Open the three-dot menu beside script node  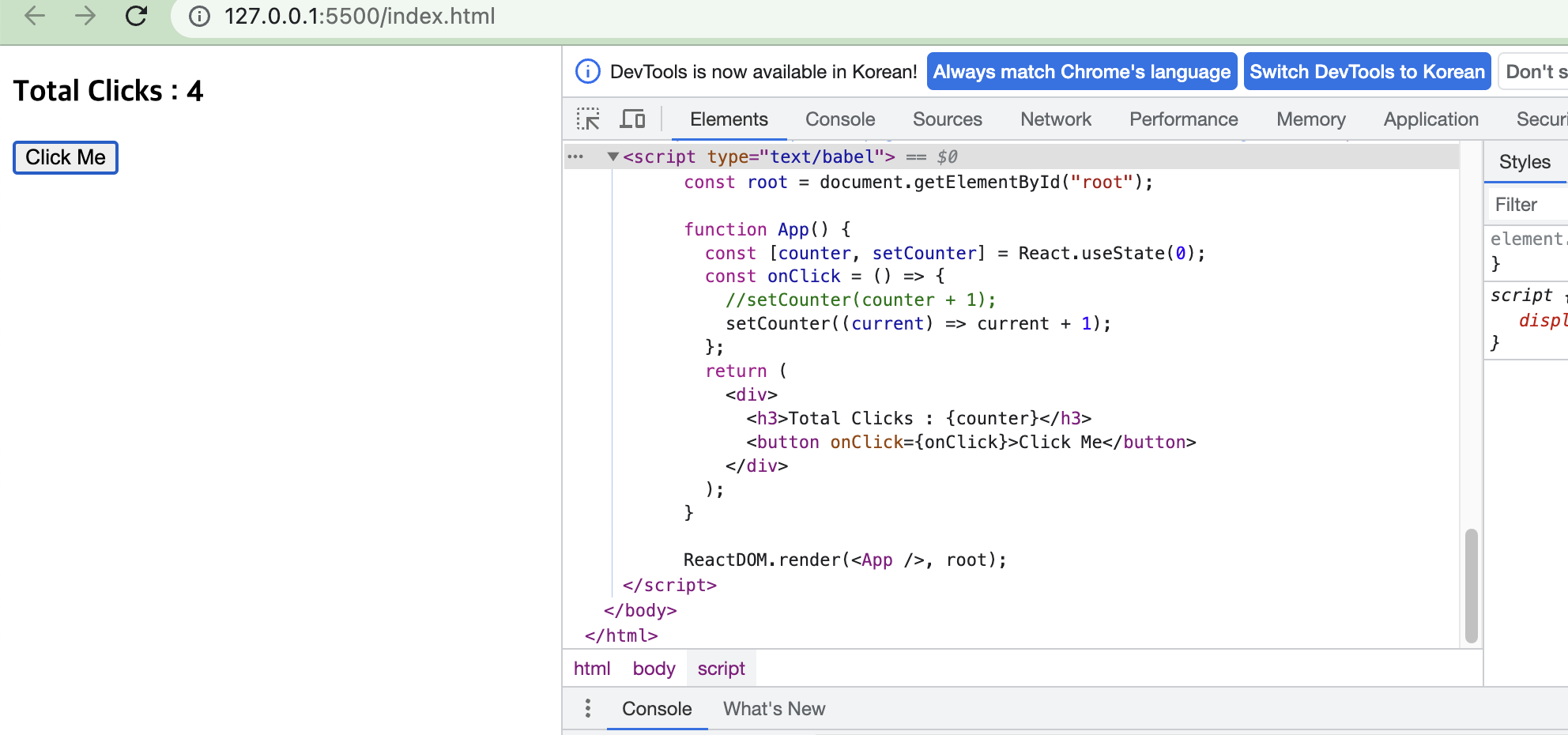coord(575,156)
